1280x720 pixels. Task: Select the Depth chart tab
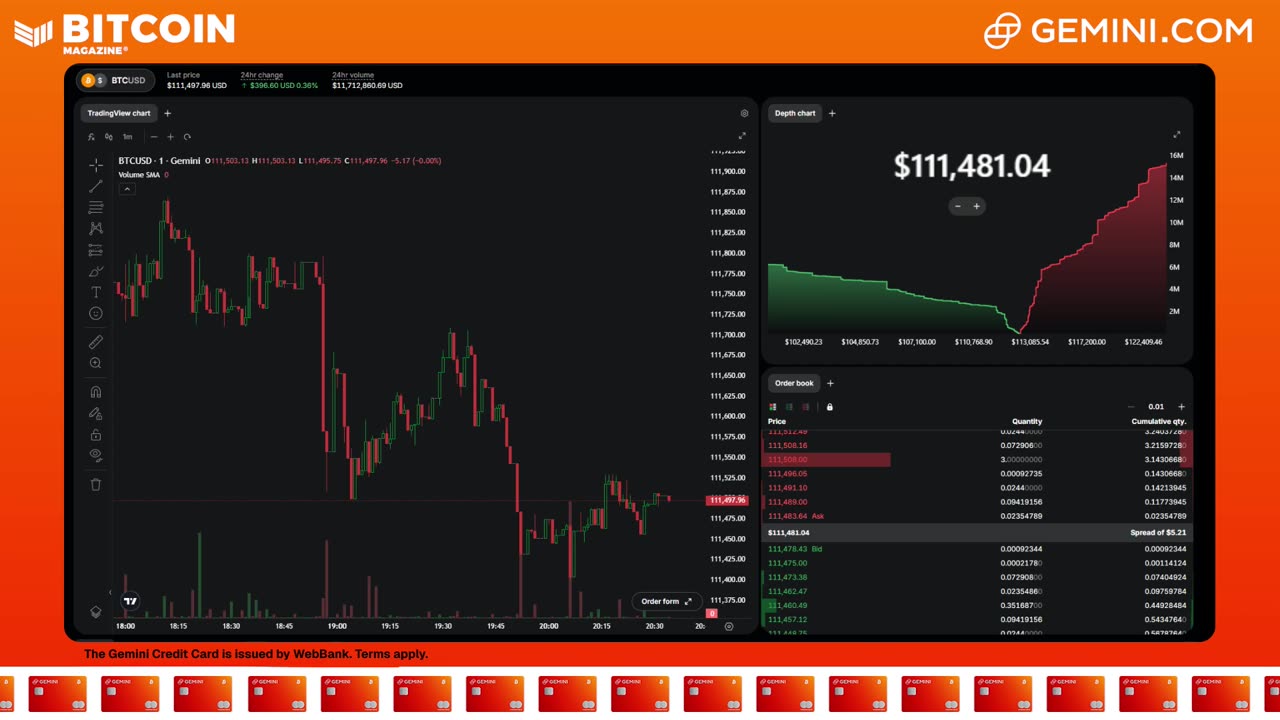click(795, 113)
